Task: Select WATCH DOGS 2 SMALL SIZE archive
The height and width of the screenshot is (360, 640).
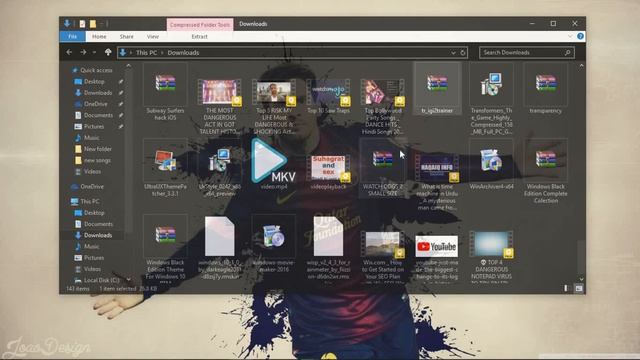Action: point(382,168)
